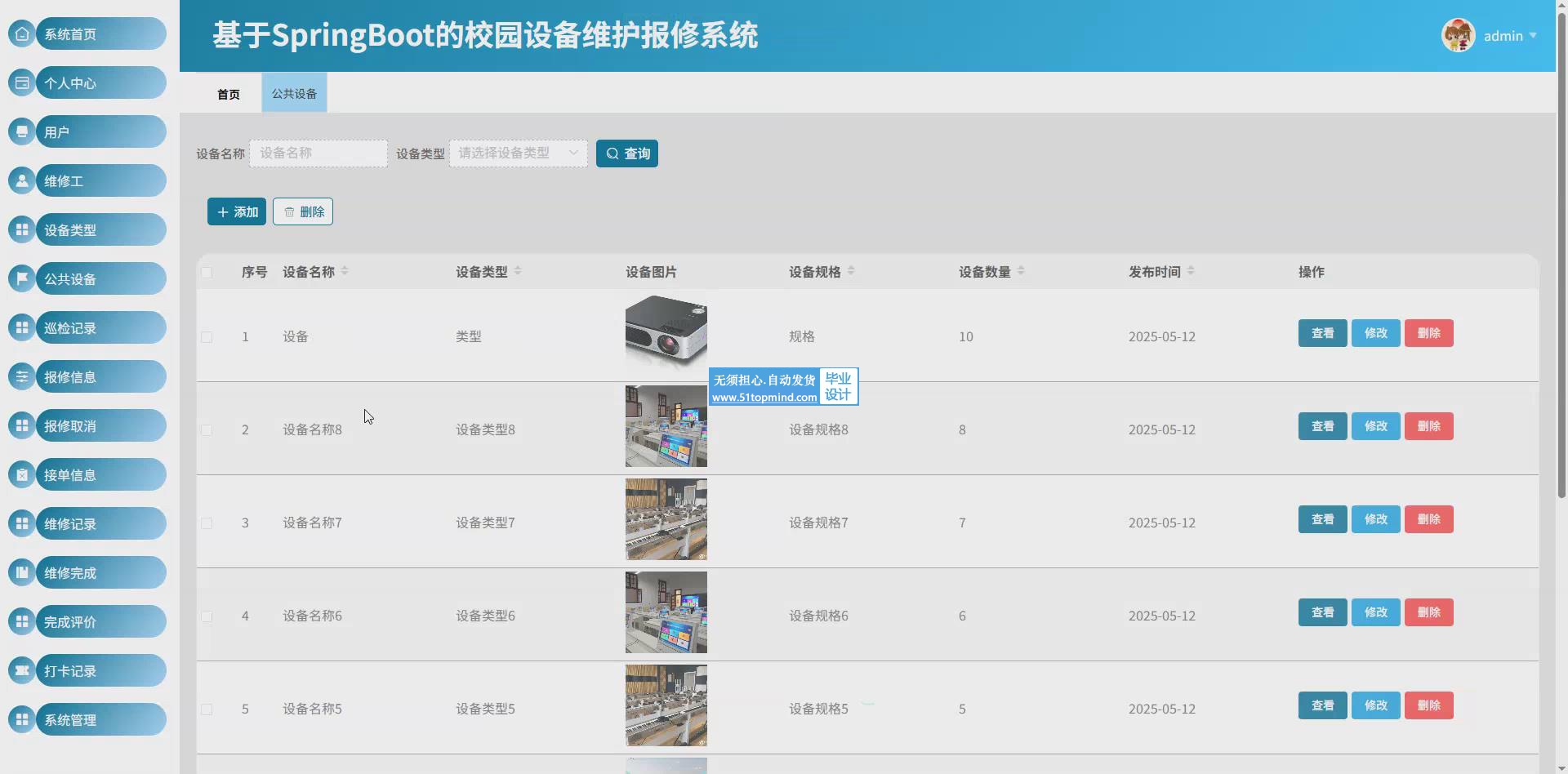Screen dimensions: 1568x774
Task: Click the person icon beside 维修工
Action: tap(22, 180)
